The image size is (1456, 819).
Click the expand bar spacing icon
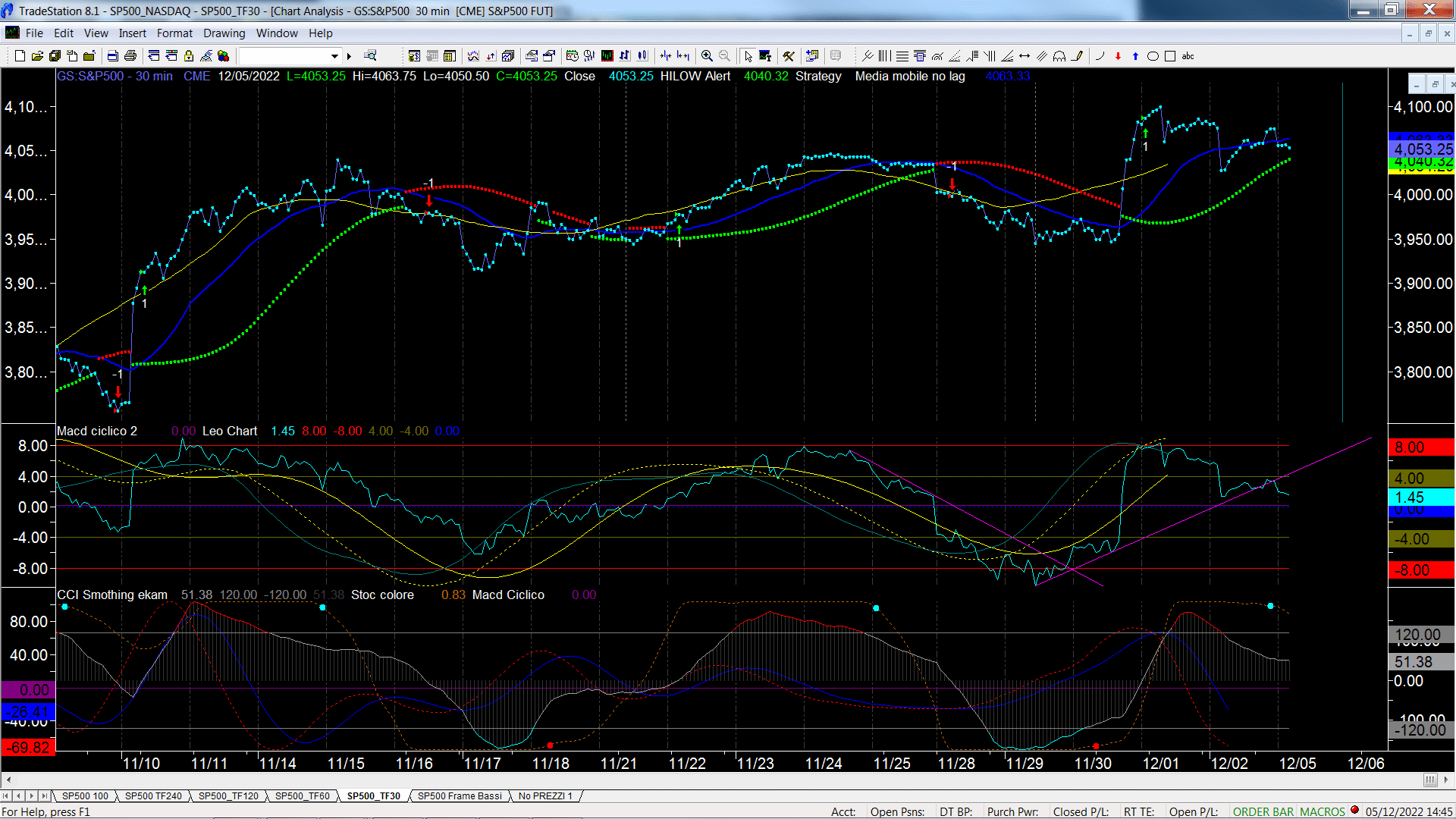[x=683, y=56]
